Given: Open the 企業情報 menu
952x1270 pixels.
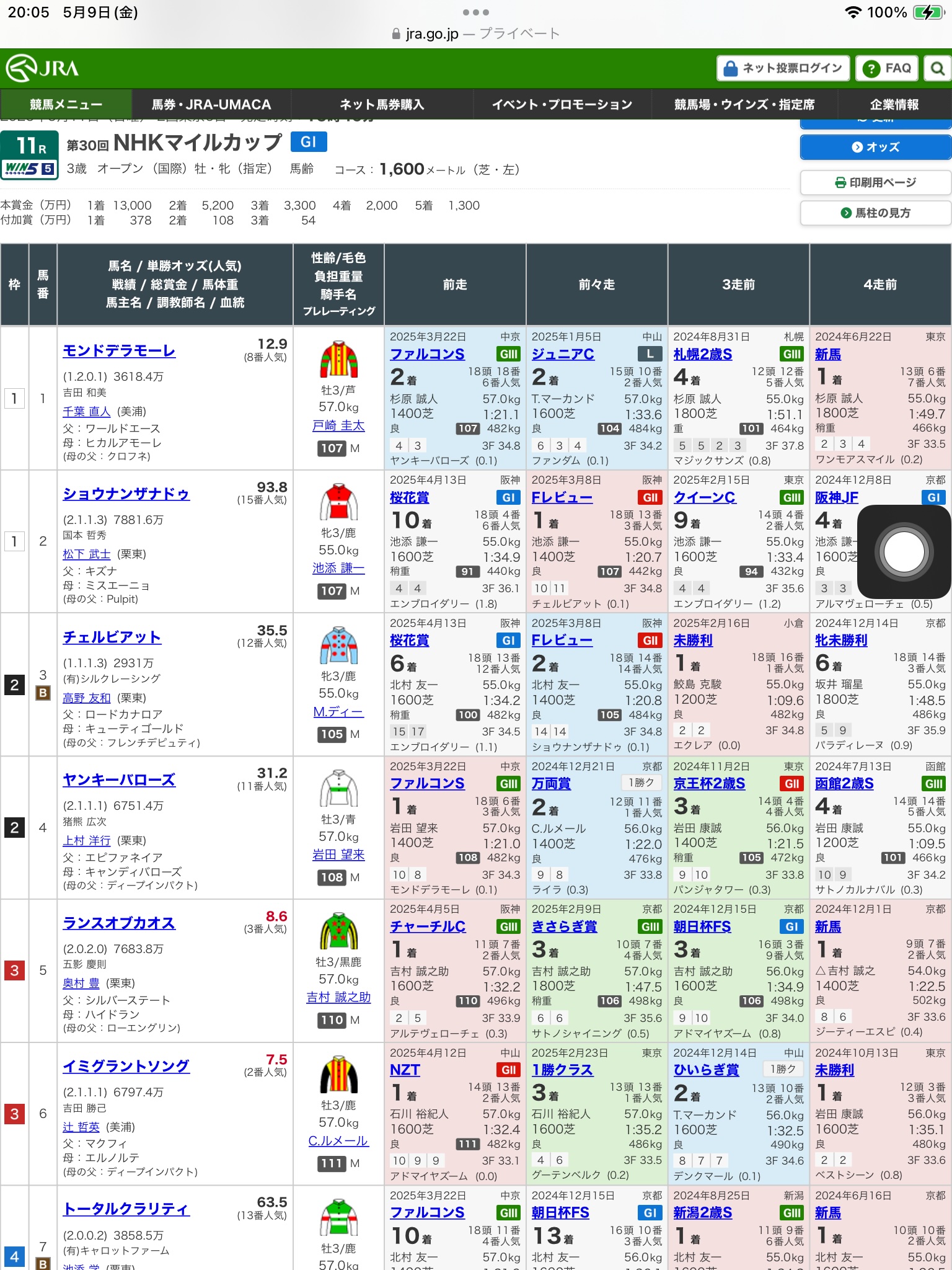Looking at the screenshot, I should [x=894, y=104].
